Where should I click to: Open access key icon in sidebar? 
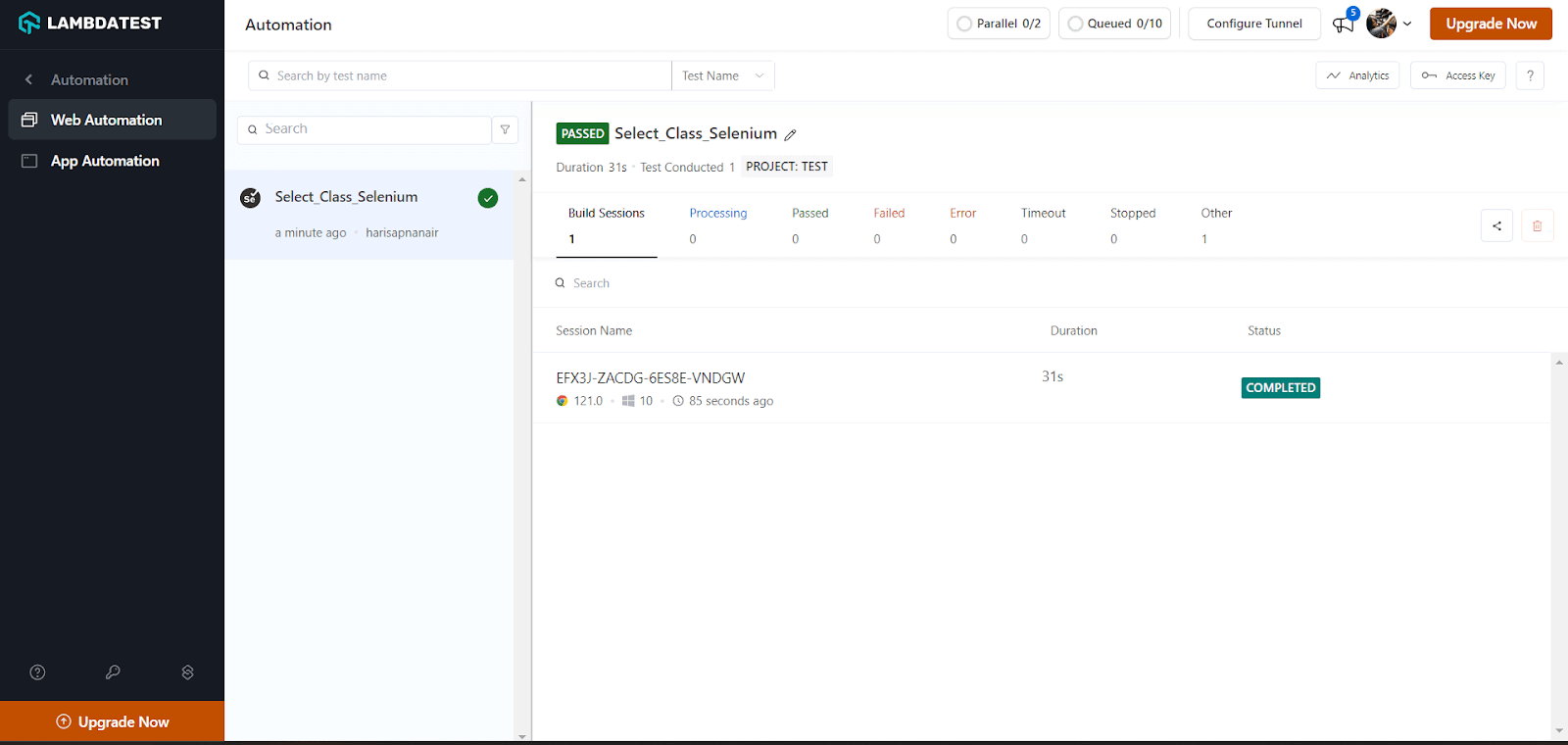pos(113,672)
